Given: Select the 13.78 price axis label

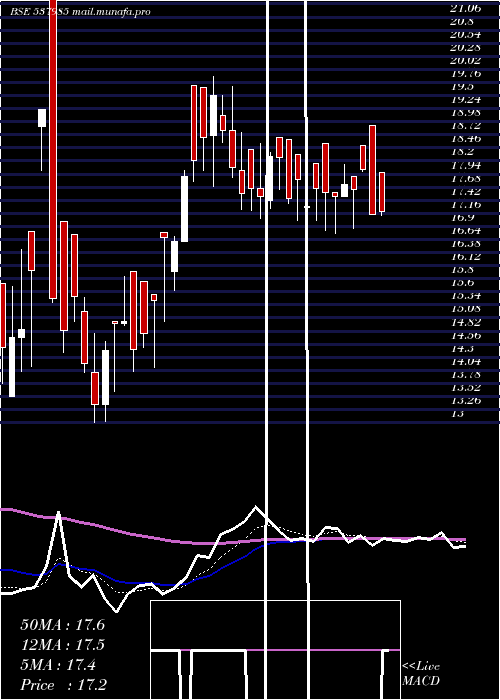Looking at the screenshot, I should click(x=465, y=374).
